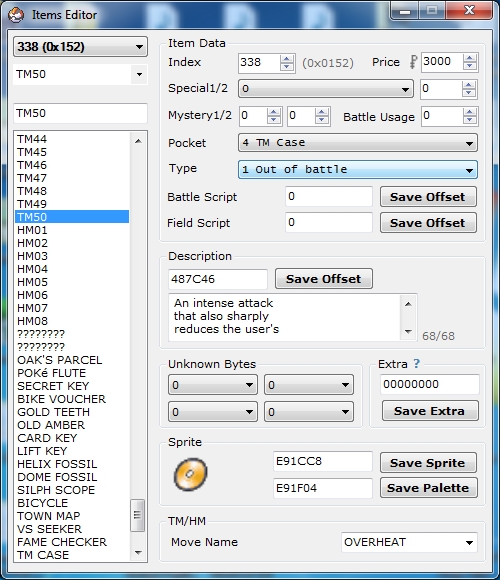The image size is (500, 580).
Task: Open the Type dropdown showing Out of battle
Action: 358,170
